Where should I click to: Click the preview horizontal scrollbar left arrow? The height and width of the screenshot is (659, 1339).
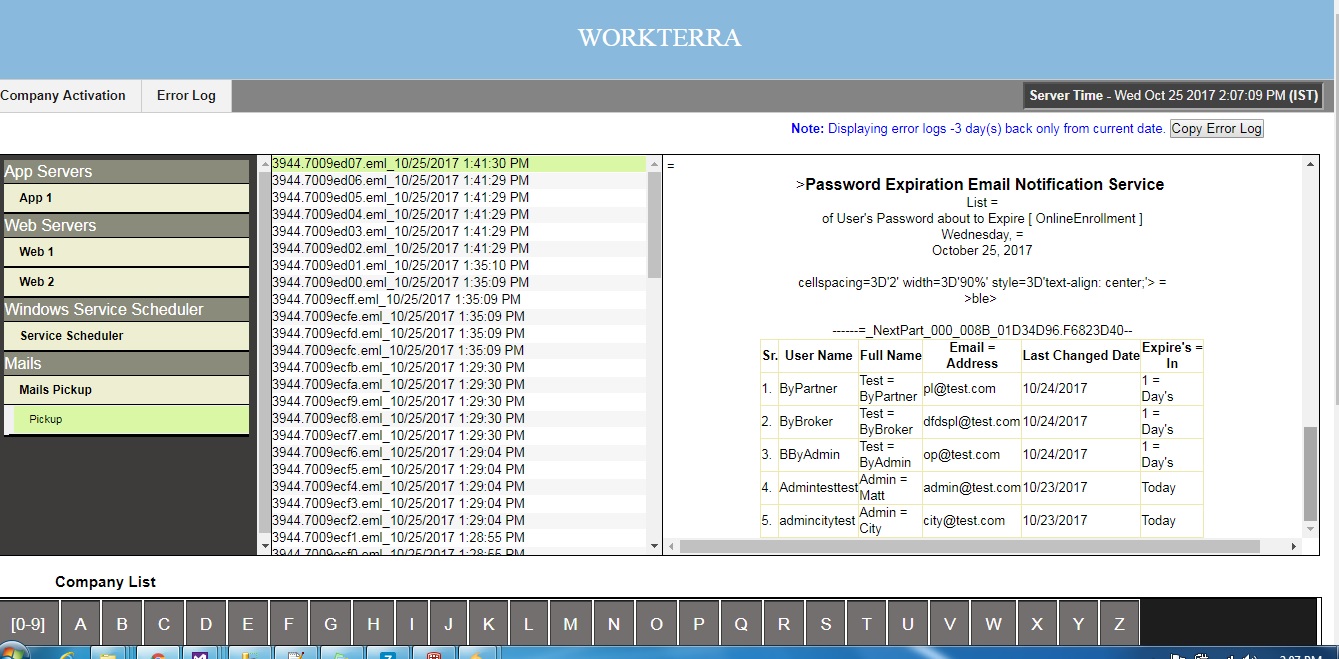click(x=672, y=547)
